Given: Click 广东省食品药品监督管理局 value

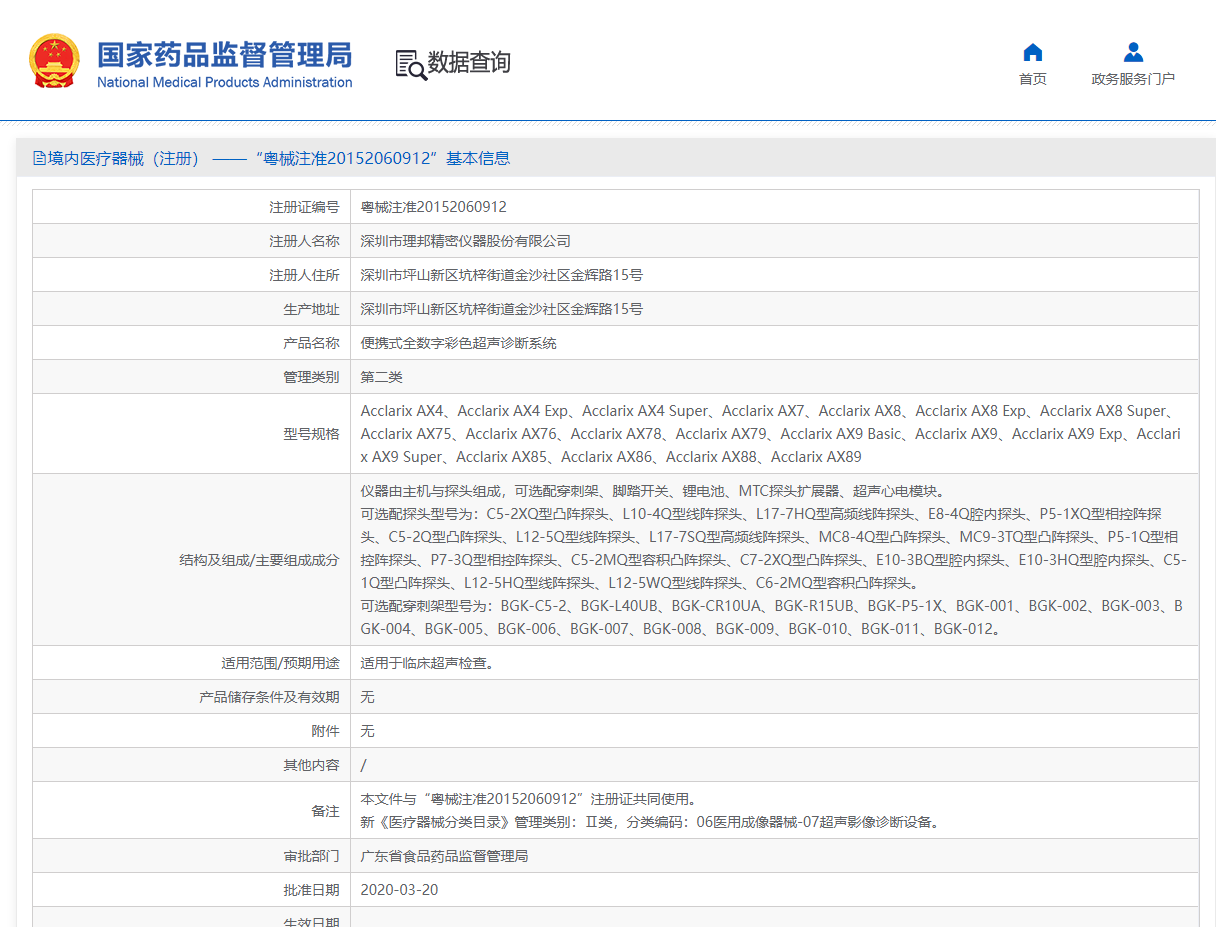Looking at the screenshot, I should [445, 856].
